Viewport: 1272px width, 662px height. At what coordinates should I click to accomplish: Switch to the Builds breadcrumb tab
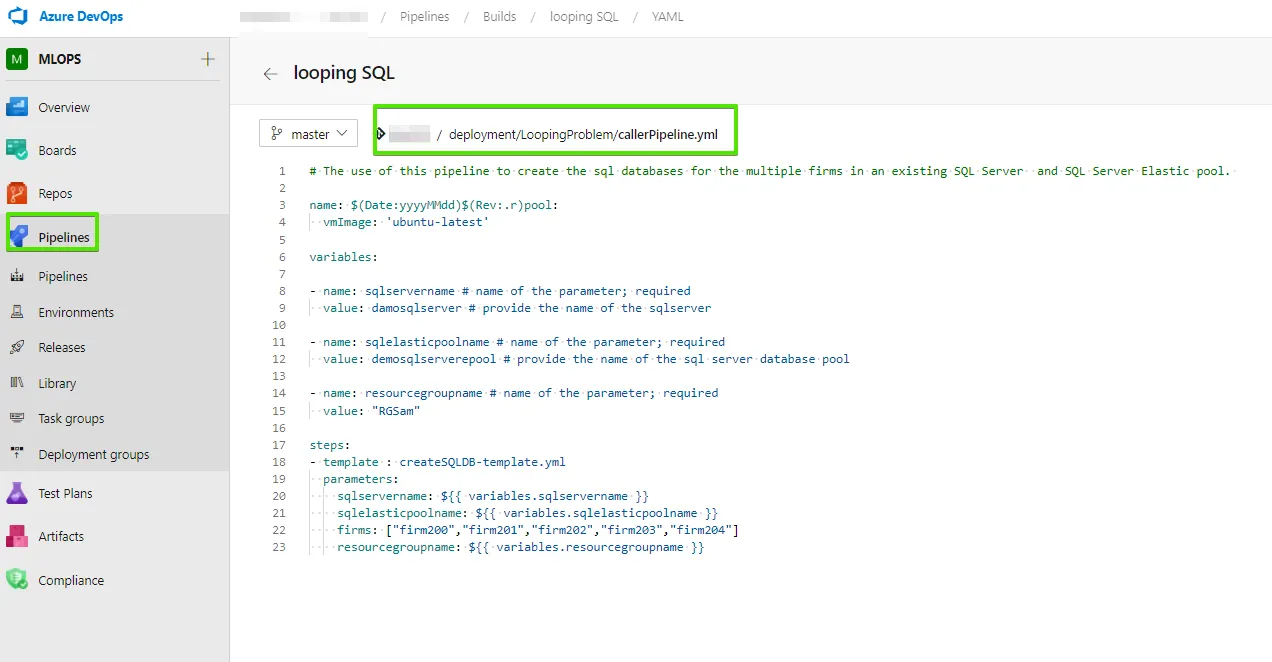(x=499, y=16)
